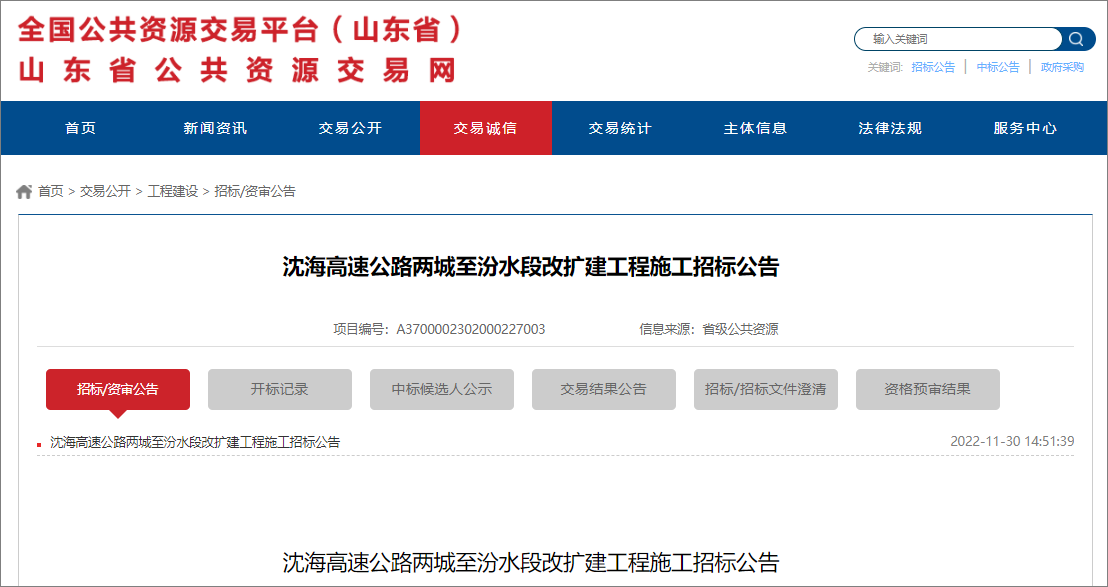Type in the keyword search field
This screenshot has width=1108, height=587.
(x=956, y=39)
